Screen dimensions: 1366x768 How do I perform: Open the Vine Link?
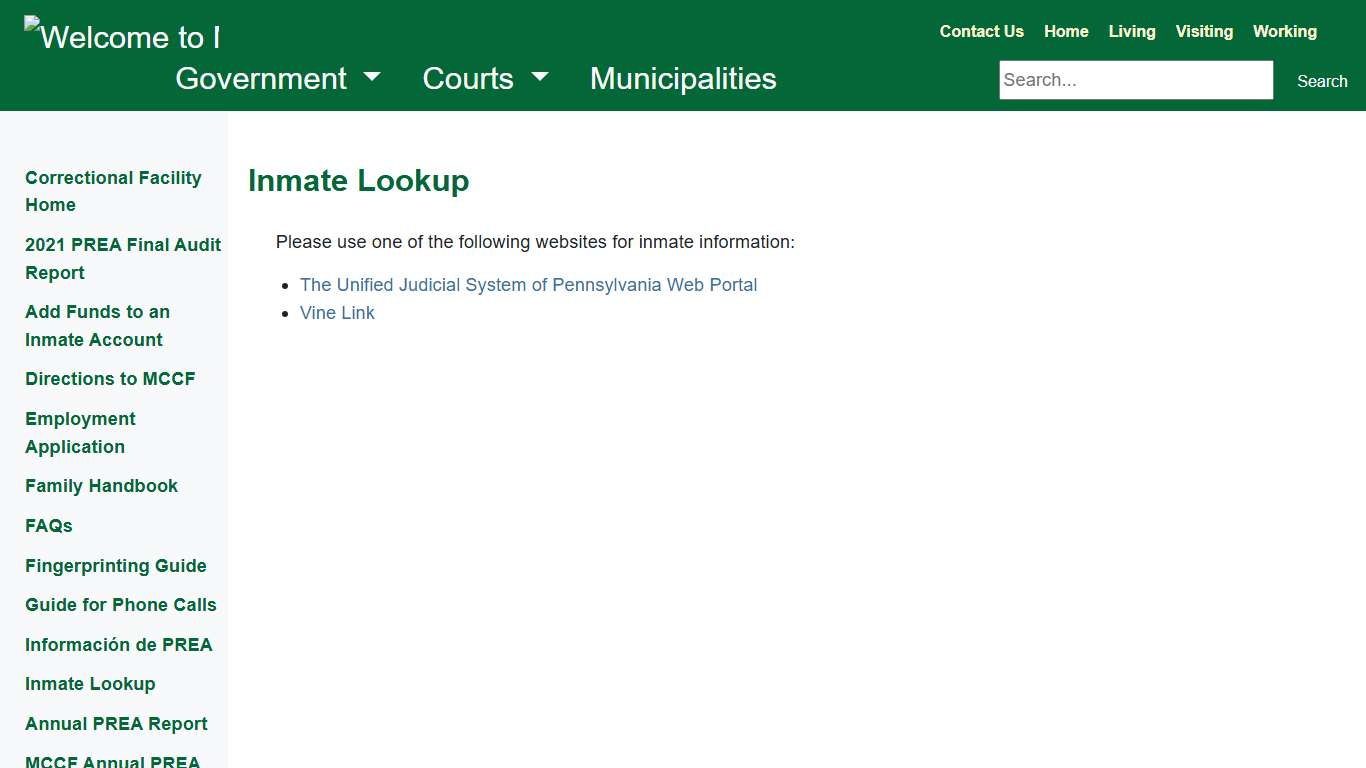pyautogui.click(x=337, y=313)
